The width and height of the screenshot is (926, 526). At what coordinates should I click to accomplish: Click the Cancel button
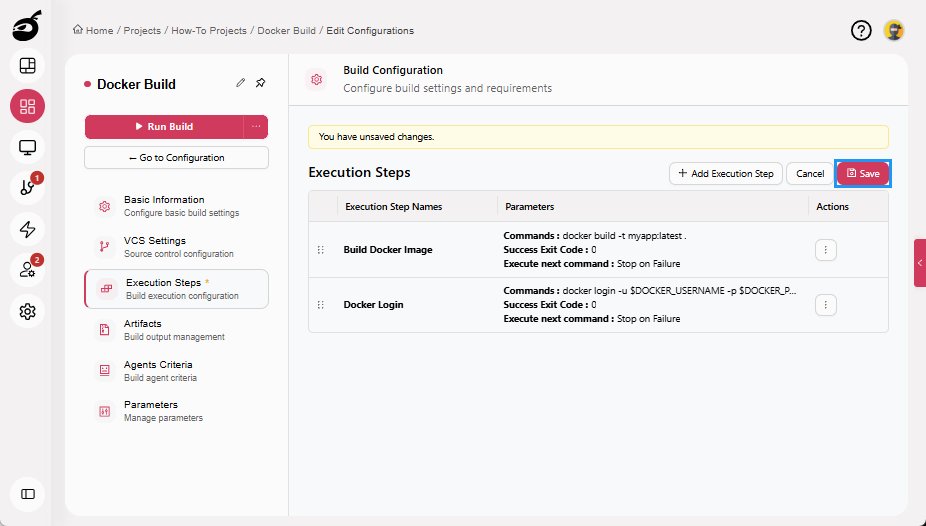[810, 174]
